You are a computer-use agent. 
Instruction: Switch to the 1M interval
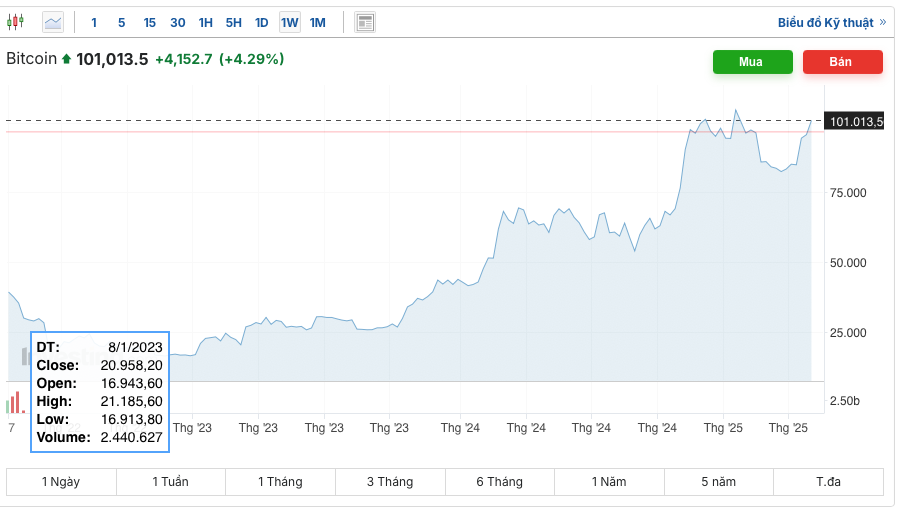[317, 22]
